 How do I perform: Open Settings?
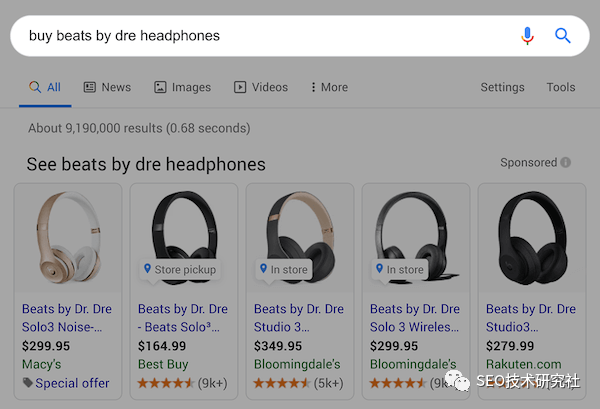click(502, 88)
